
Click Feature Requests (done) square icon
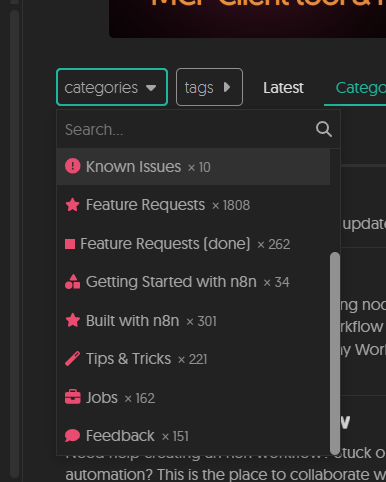70,244
